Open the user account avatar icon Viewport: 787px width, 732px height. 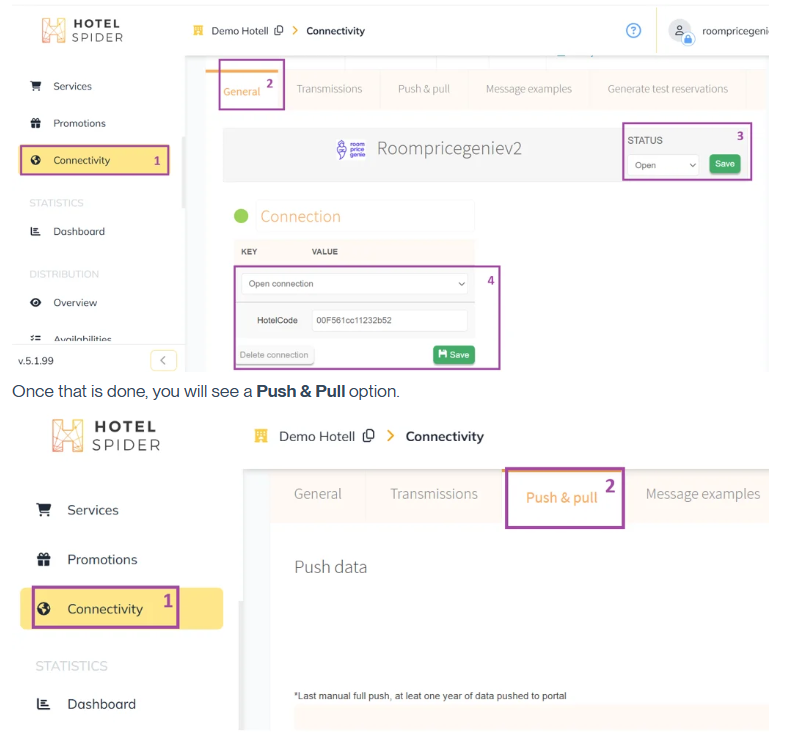point(680,31)
